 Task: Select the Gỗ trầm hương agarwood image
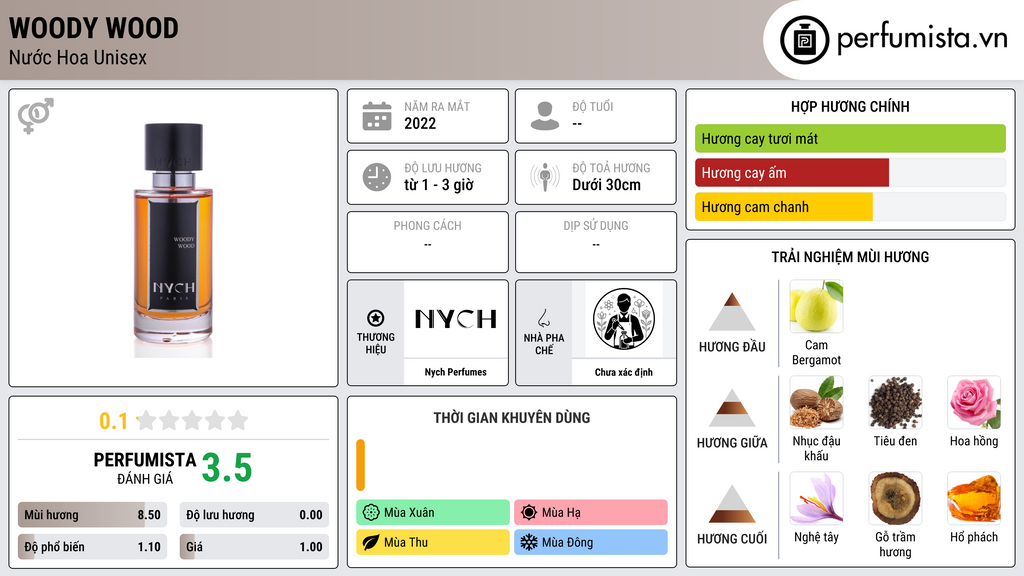point(895,498)
